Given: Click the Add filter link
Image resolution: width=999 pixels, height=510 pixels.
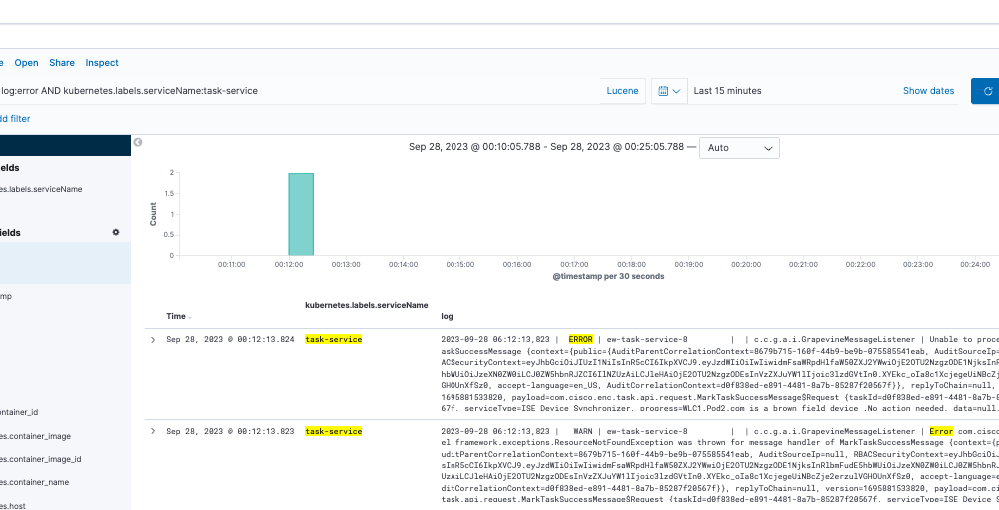Looking at the screenshot, I should click(x=14, y=119).
